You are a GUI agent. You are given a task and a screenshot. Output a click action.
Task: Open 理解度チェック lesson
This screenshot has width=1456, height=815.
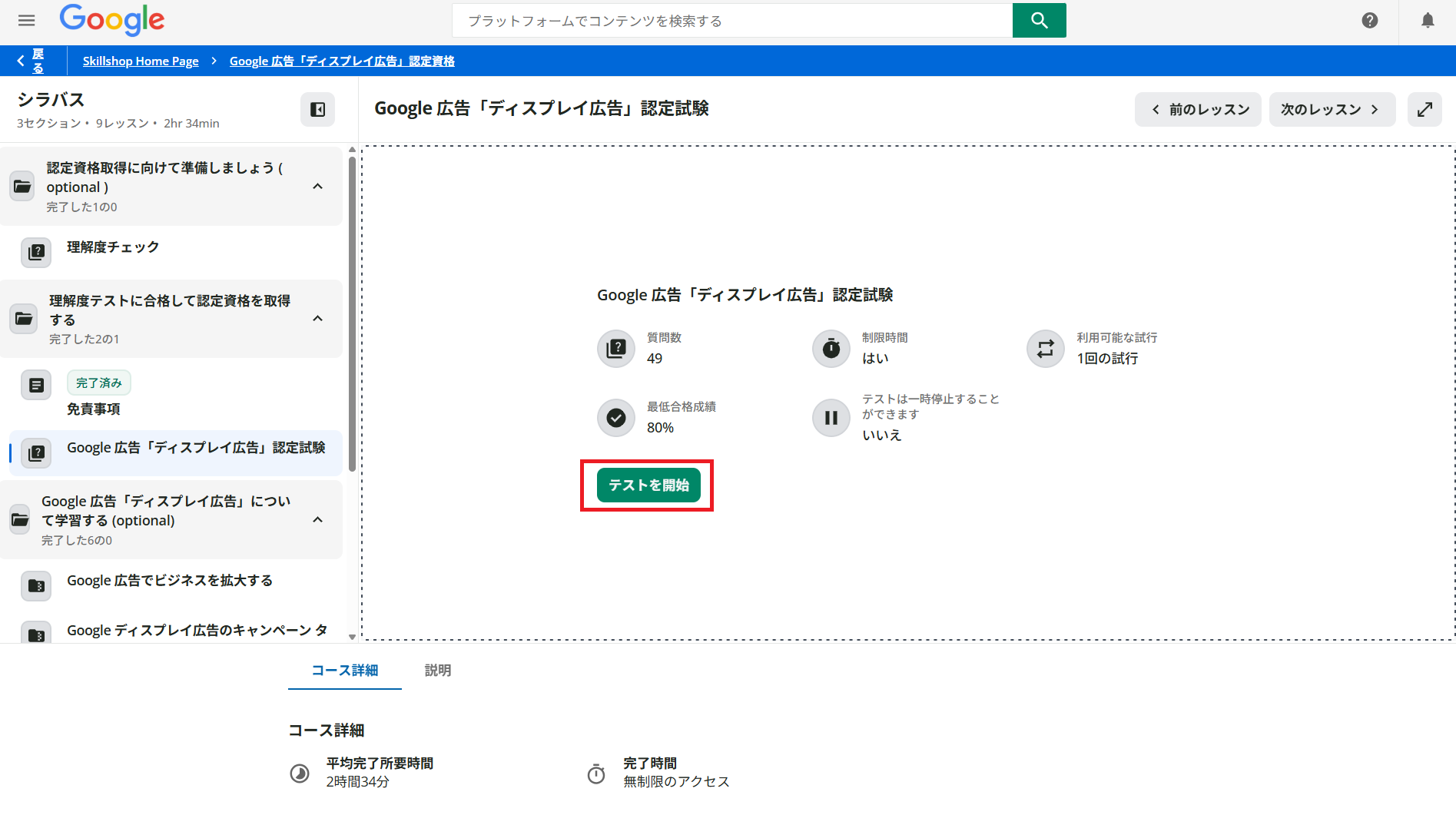113,247
